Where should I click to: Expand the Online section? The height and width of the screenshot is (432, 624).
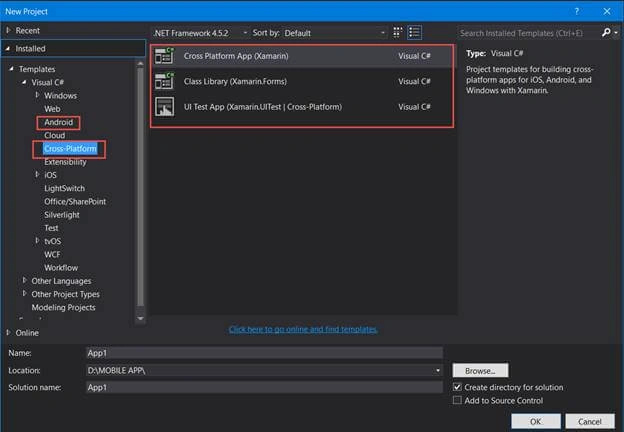pos(8,333)
